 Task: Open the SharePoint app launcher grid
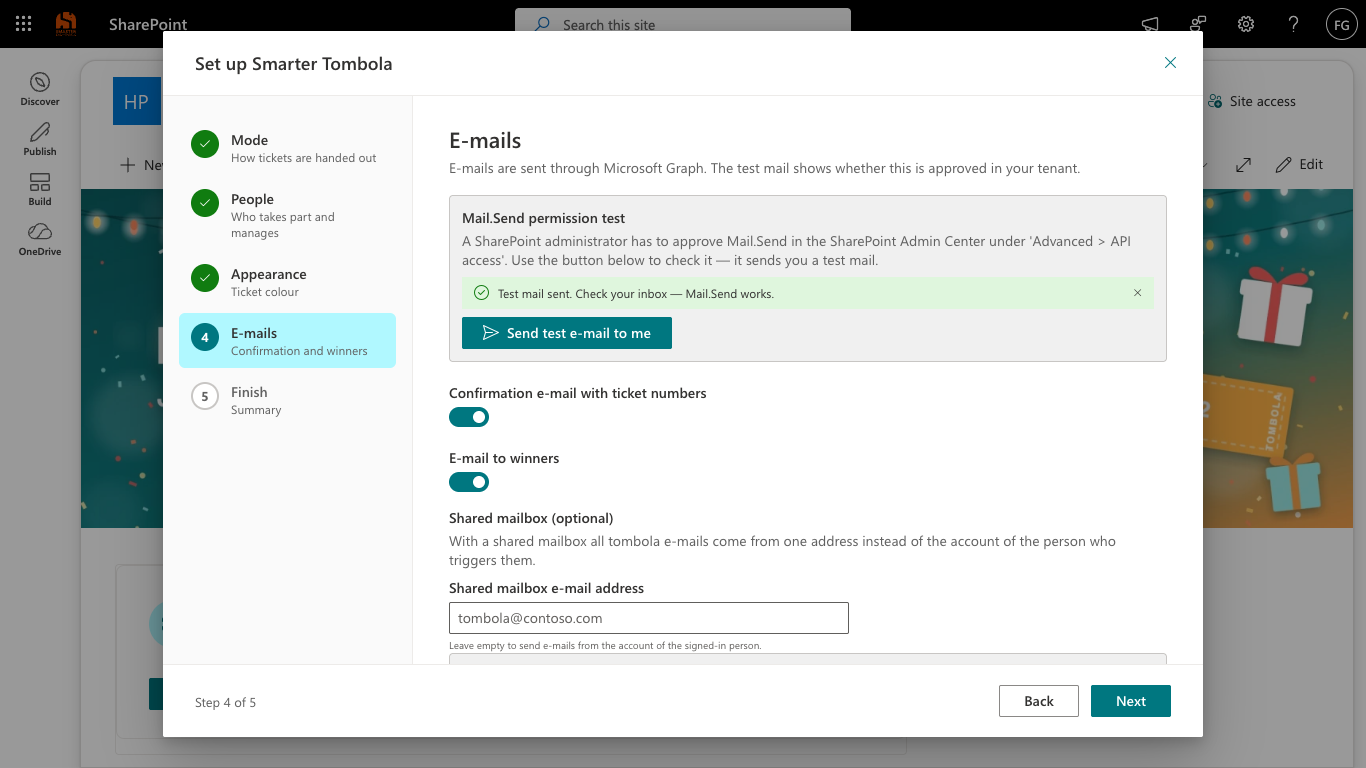[24, 24]
